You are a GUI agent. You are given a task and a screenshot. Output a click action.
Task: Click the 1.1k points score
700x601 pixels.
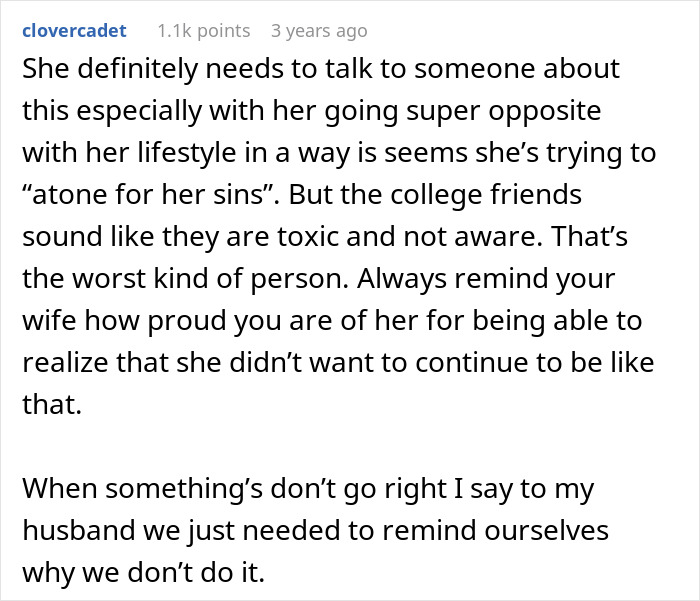[197, 31]
